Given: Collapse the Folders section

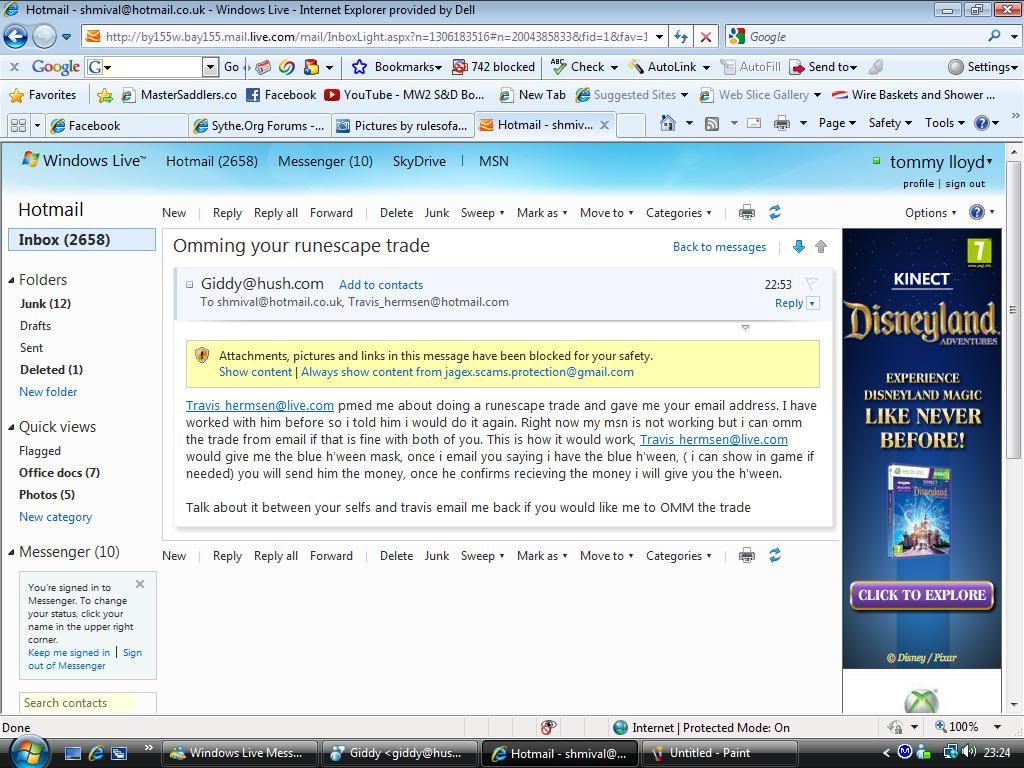Looking at the screenshot, I should point(11,280).
